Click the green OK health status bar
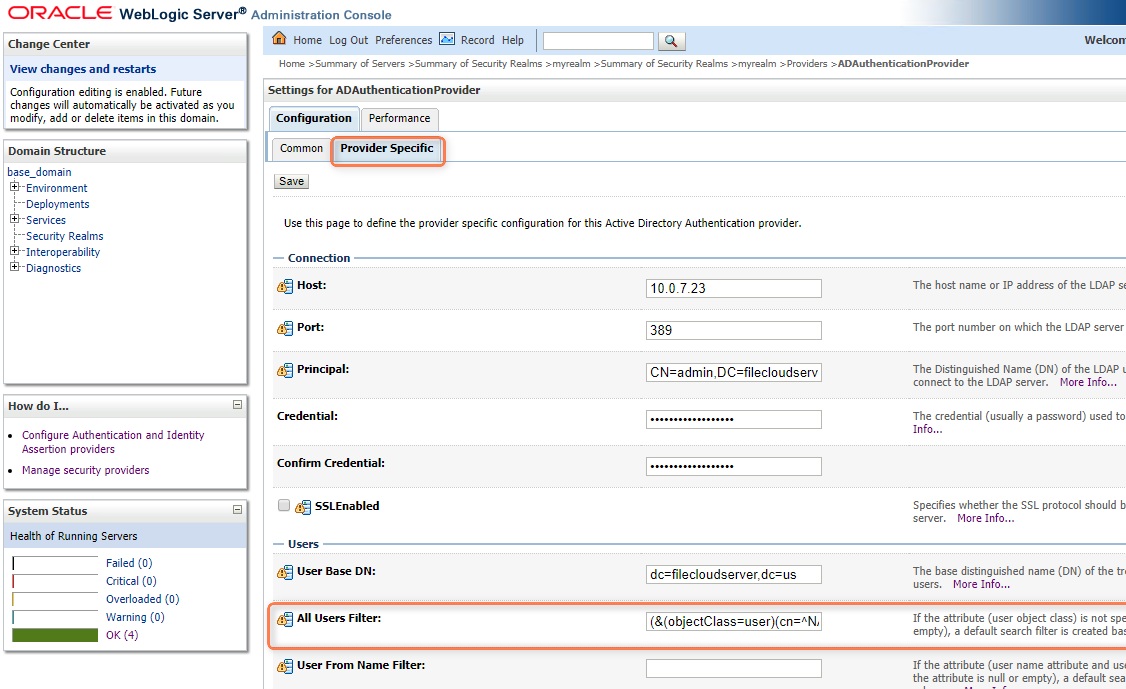This screenshot has width=1126, height=689. click(x=55, y=635)
